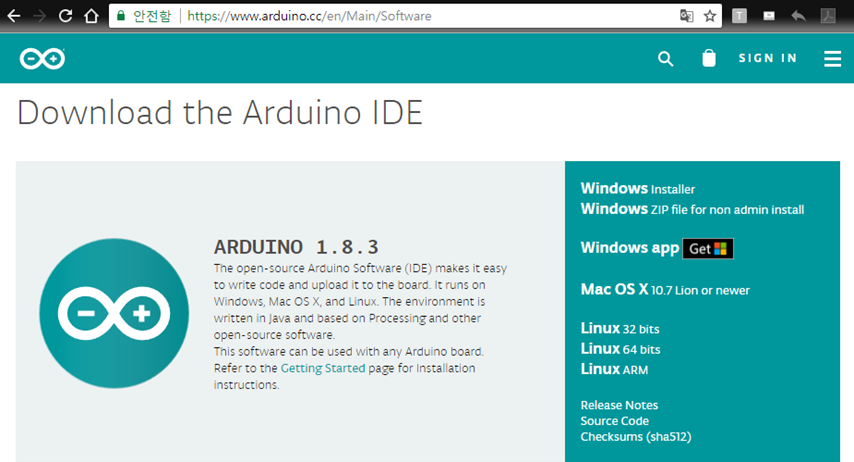Open Checksums (sha512) link
The width and height of the screenshot is (854, 462).
(636, 436)
